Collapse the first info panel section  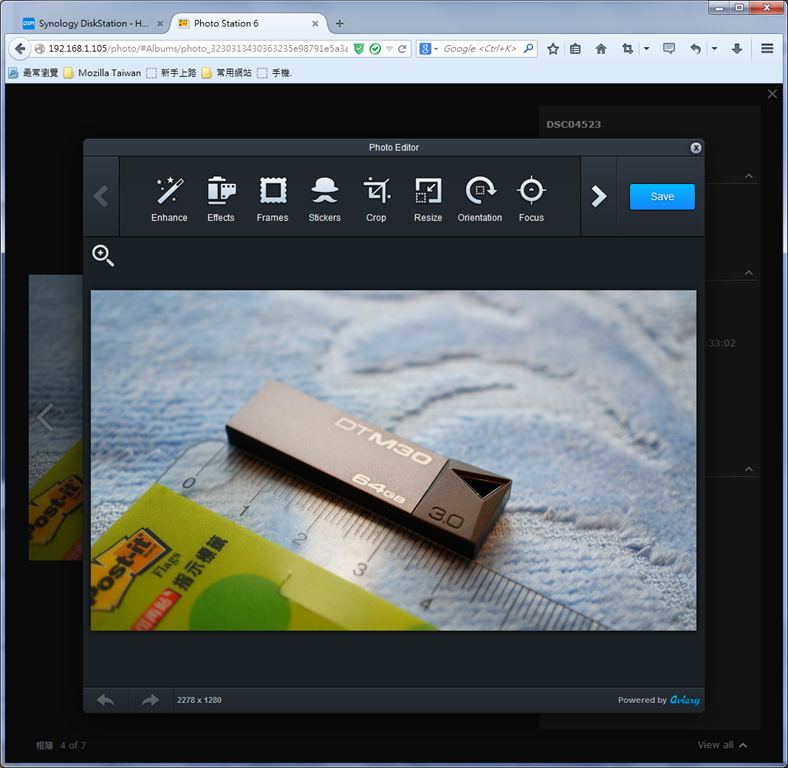pos(749,176)
